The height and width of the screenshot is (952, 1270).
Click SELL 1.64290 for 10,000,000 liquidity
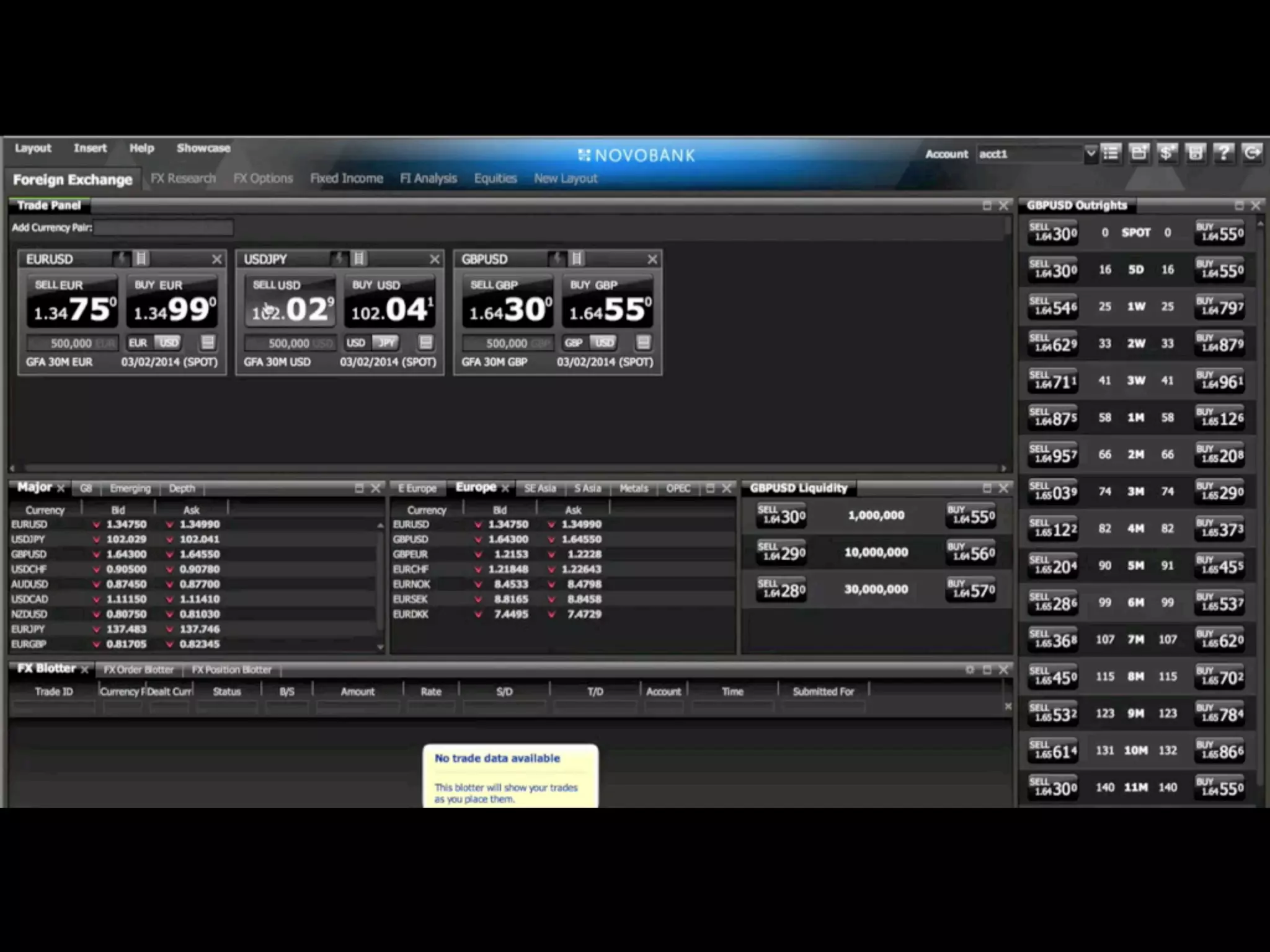pyautogui.click(x=781, y=552)
